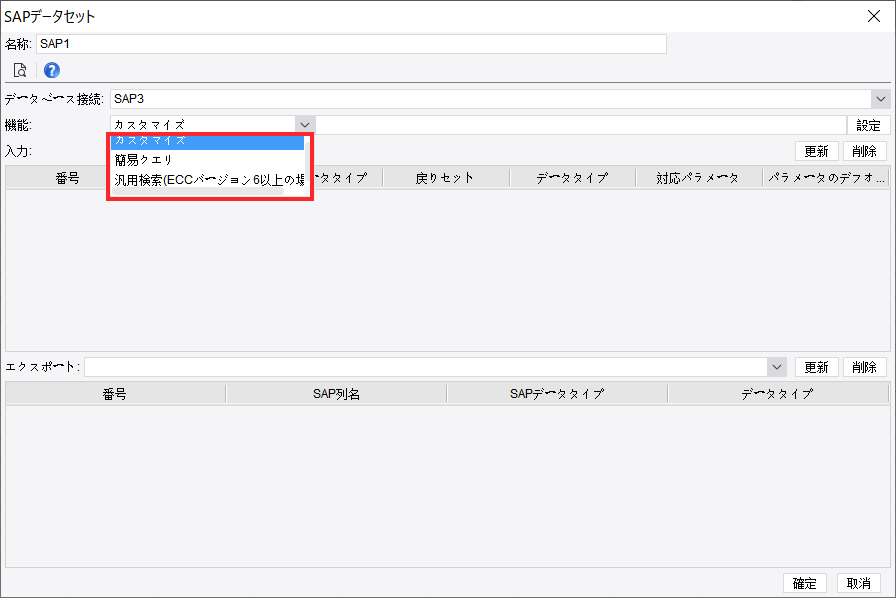Click the パラメータのデフォ... column header
Image resolution: width=896 pixels, height=598 pixels.
tap(826, 178)
